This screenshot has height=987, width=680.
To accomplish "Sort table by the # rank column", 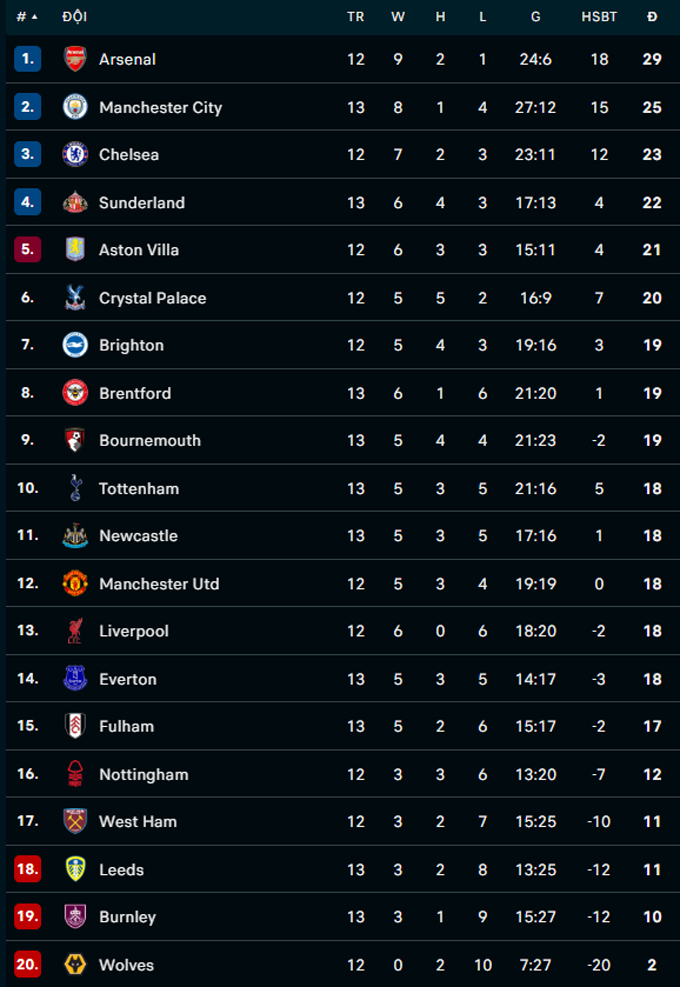I will (26, 17).
